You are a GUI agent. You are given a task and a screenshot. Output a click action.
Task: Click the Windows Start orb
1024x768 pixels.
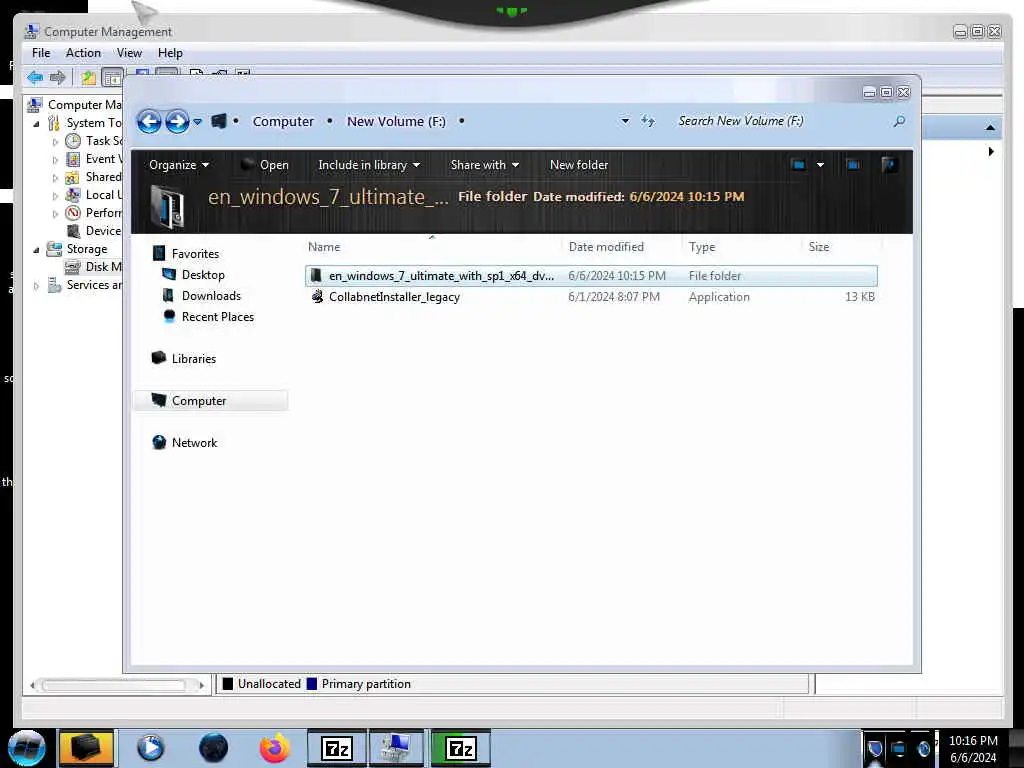pyautogui.click(x=27, y=748)
